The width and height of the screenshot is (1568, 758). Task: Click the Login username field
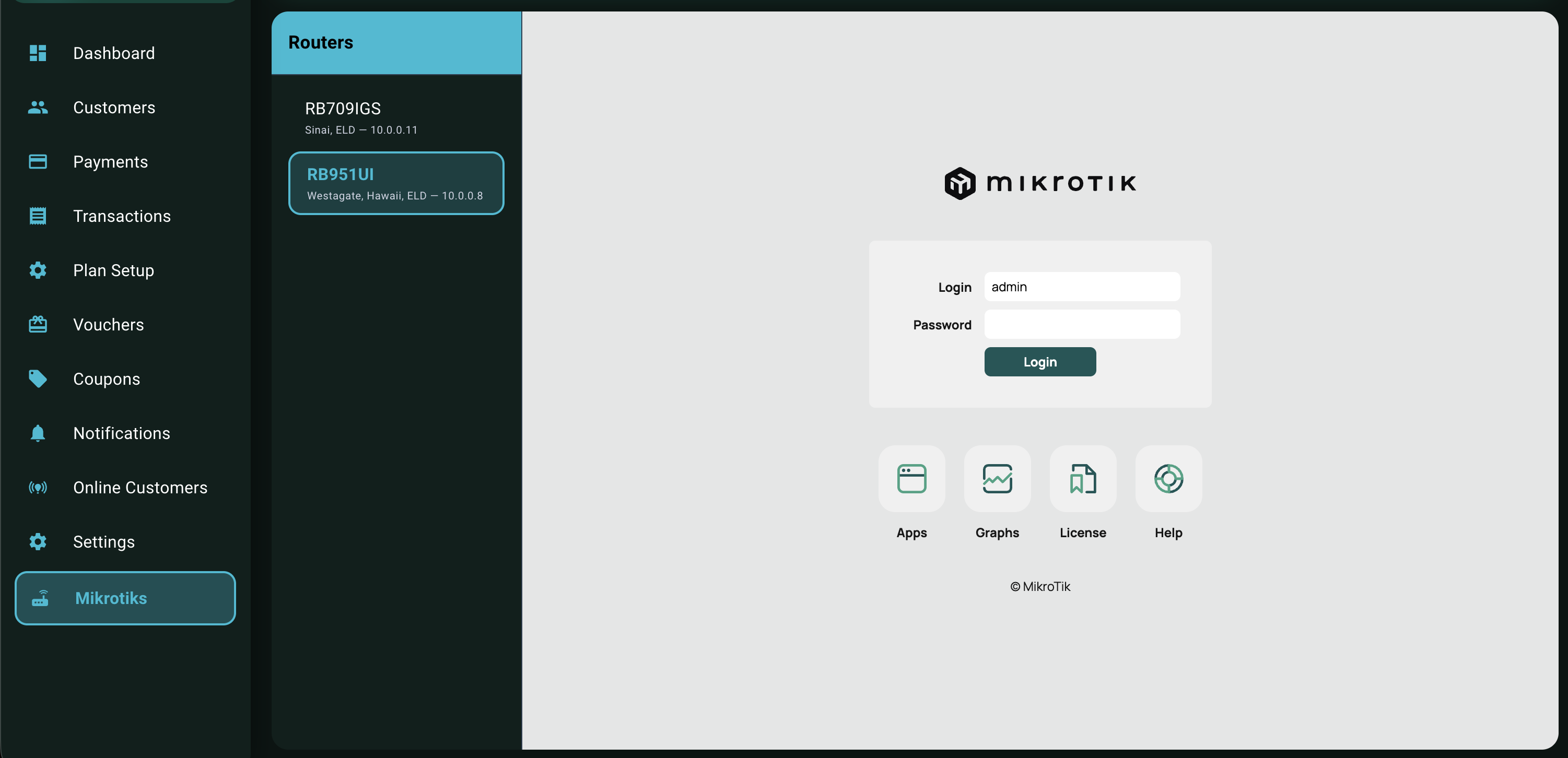1082,287
